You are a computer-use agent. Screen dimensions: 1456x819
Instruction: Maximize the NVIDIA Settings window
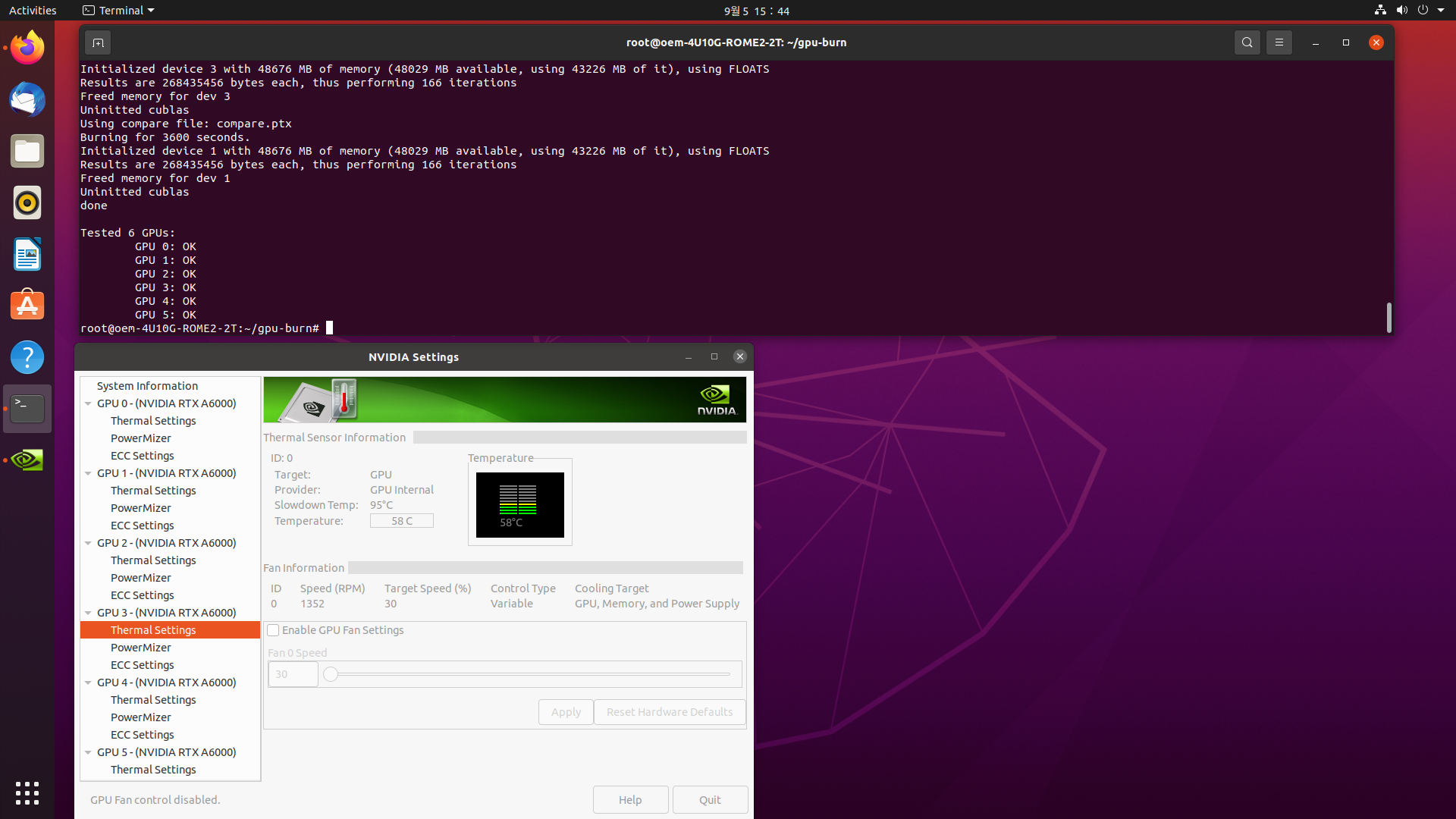point(714,356)
